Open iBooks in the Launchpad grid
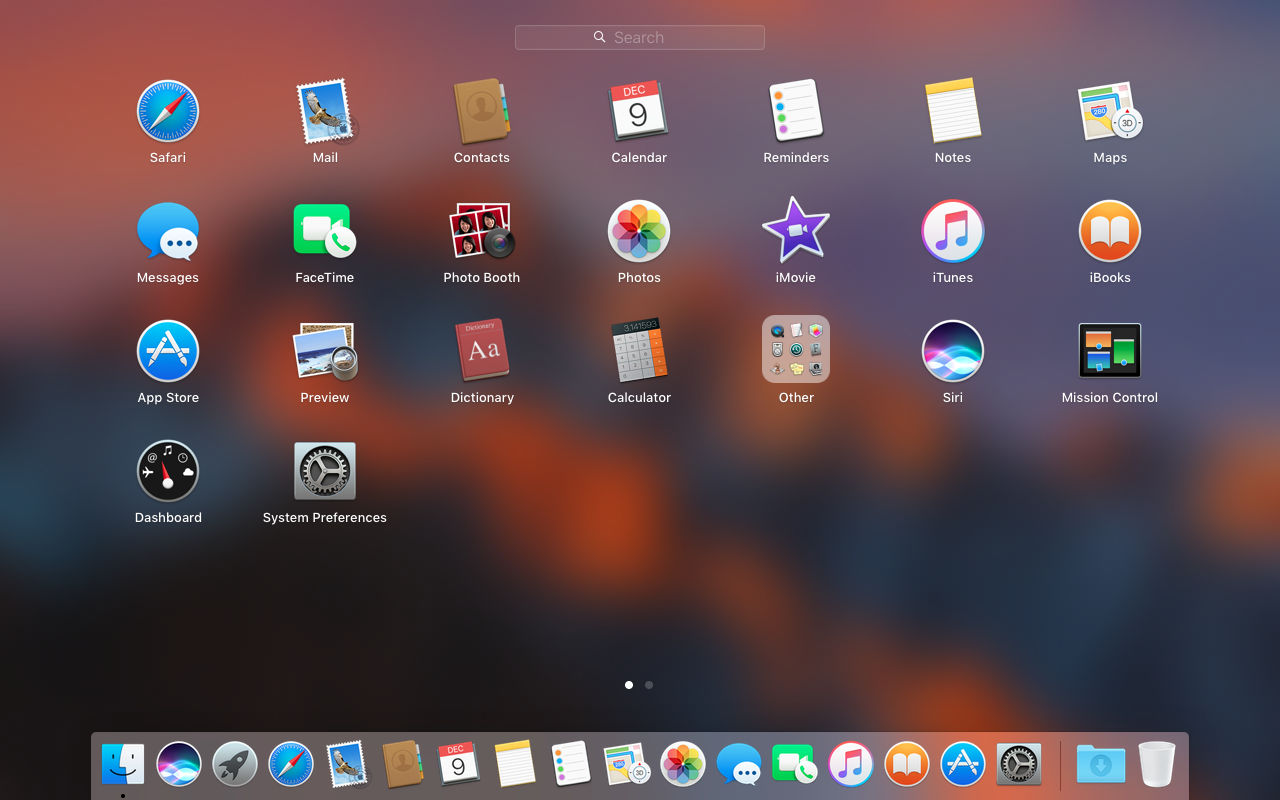Viewport: 1280px width, 800px height. 1110,231
